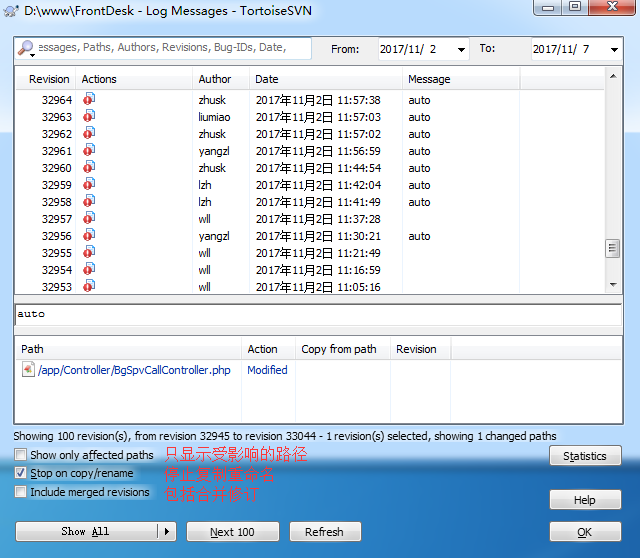Click the log list scroll-down arrow
640x558 pixels.
point(613,285)
